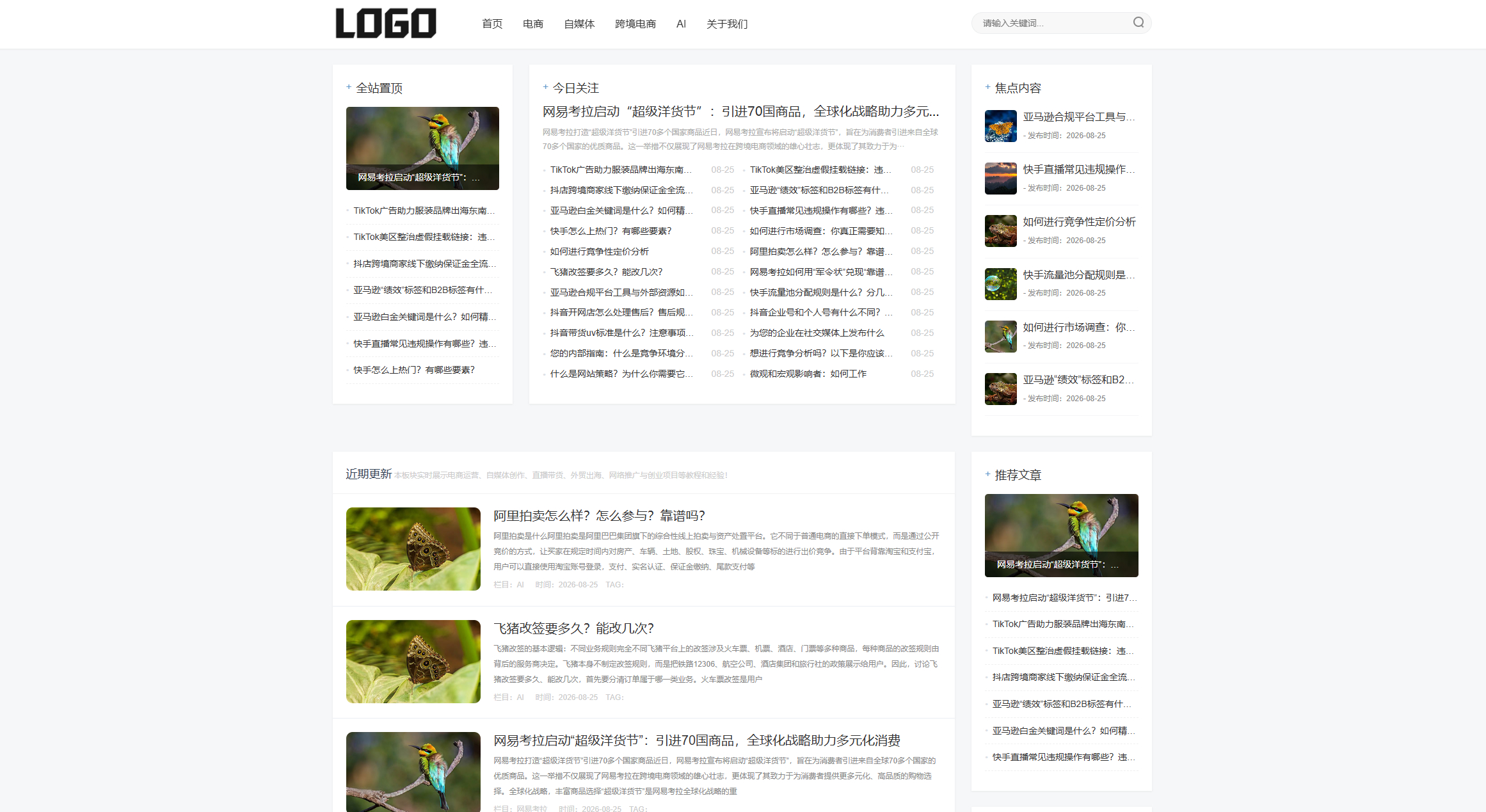
Task: Open the 关于我们 navigation menu item
Action: [727, 24]
